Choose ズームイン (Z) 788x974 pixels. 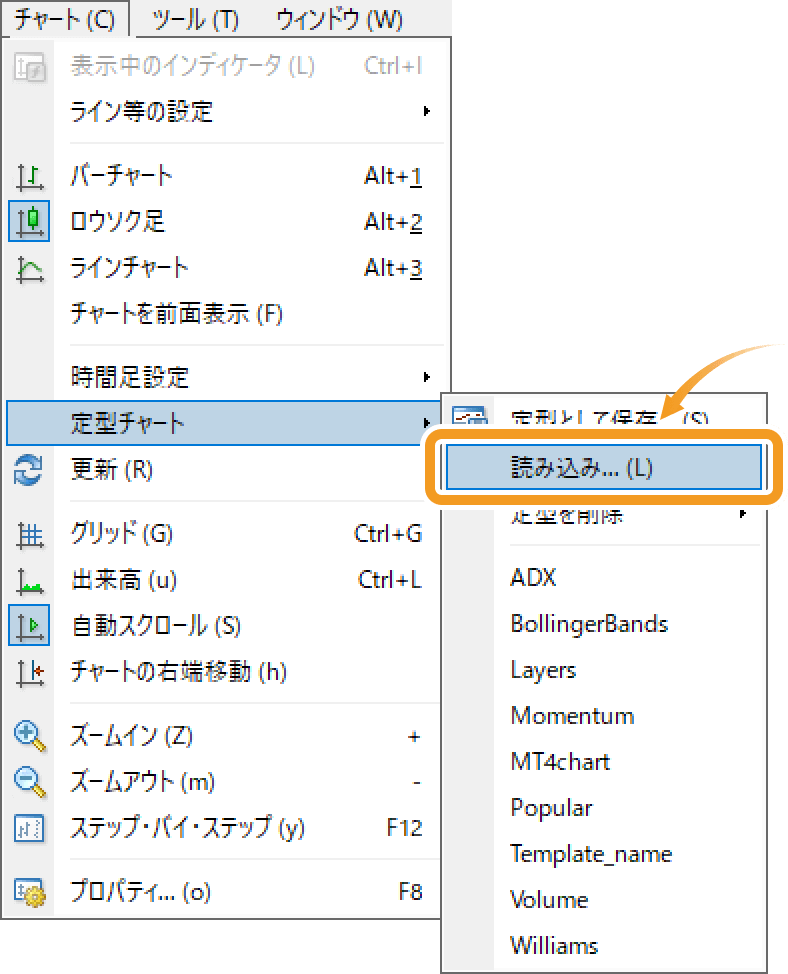[224, 737]
